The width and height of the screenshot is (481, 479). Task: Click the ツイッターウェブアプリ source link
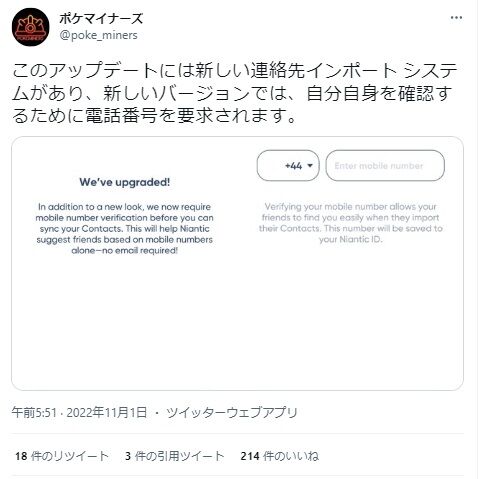tap(232, 412)
